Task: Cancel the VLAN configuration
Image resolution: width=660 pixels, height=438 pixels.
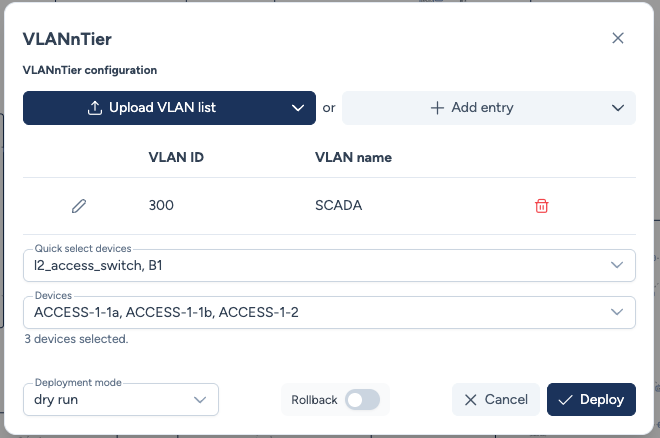Action: (495, 400)
